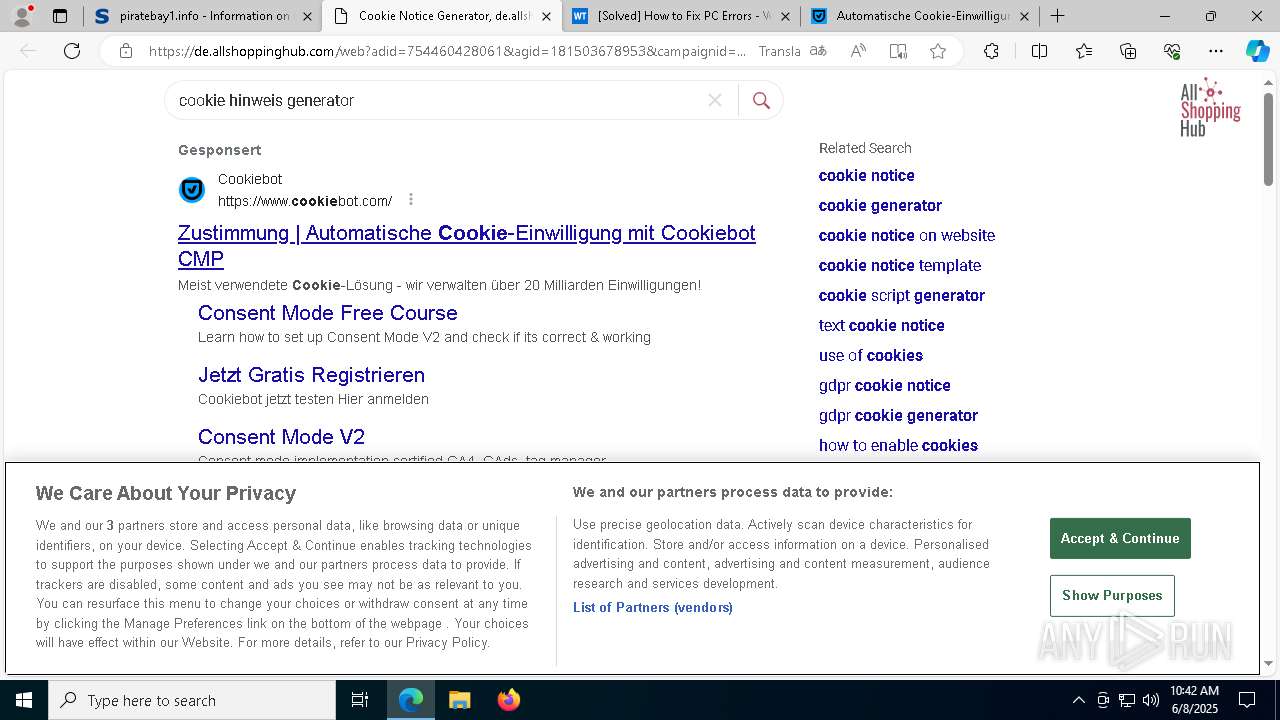Open List of Partners (vendors) link
This screenshot has height=720, width=1280.
tap(653, 607)
